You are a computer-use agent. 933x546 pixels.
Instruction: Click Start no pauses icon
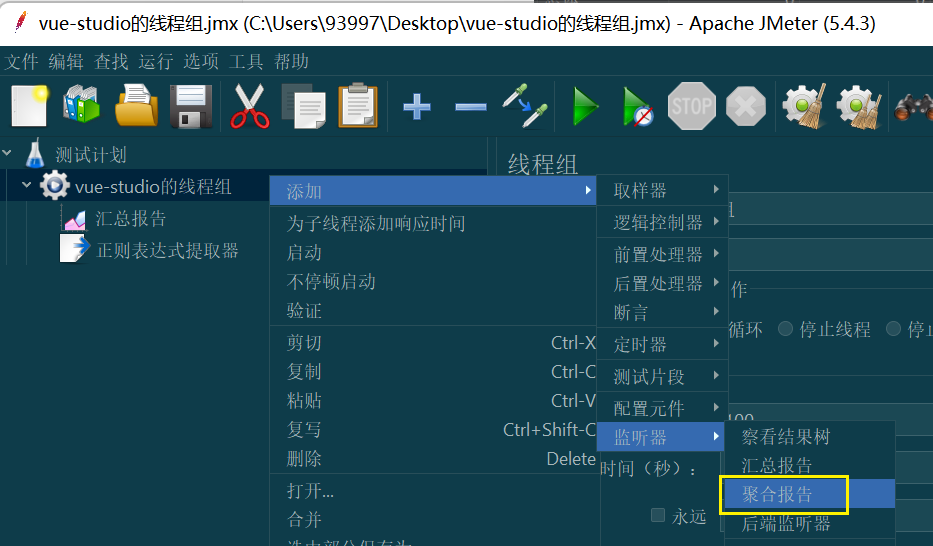click(x=638, y=107)
